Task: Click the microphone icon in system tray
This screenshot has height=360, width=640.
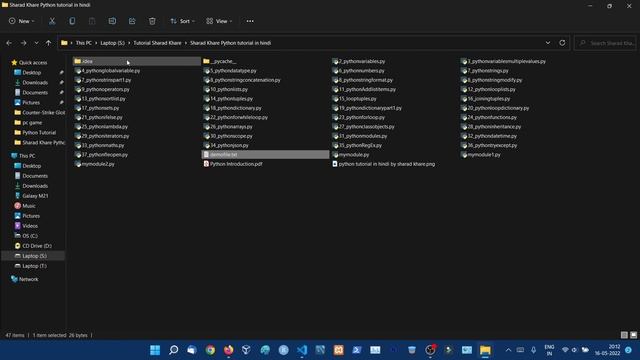Action: point(533,350)
